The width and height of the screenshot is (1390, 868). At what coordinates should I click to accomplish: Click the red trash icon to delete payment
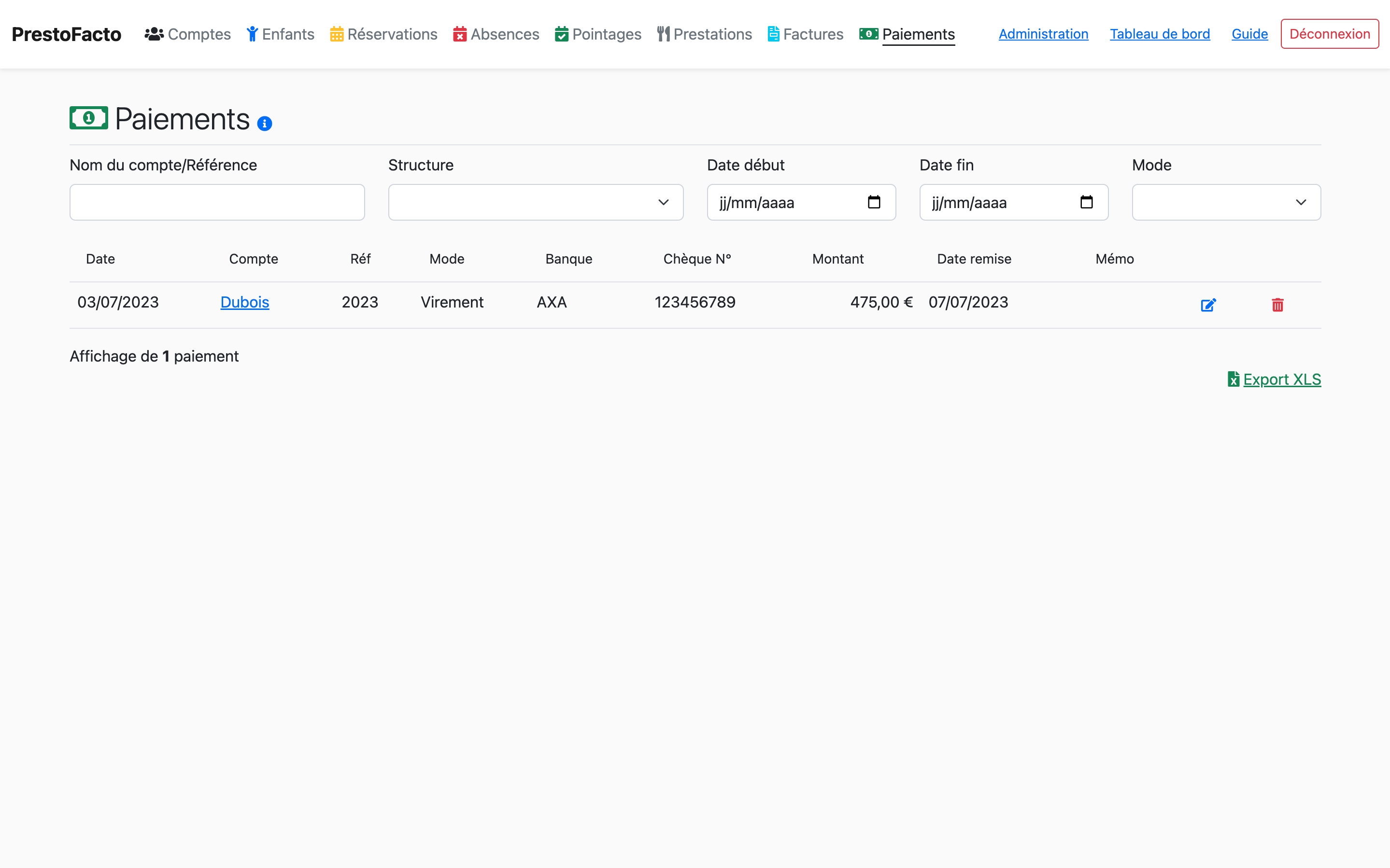point(1277,305)
